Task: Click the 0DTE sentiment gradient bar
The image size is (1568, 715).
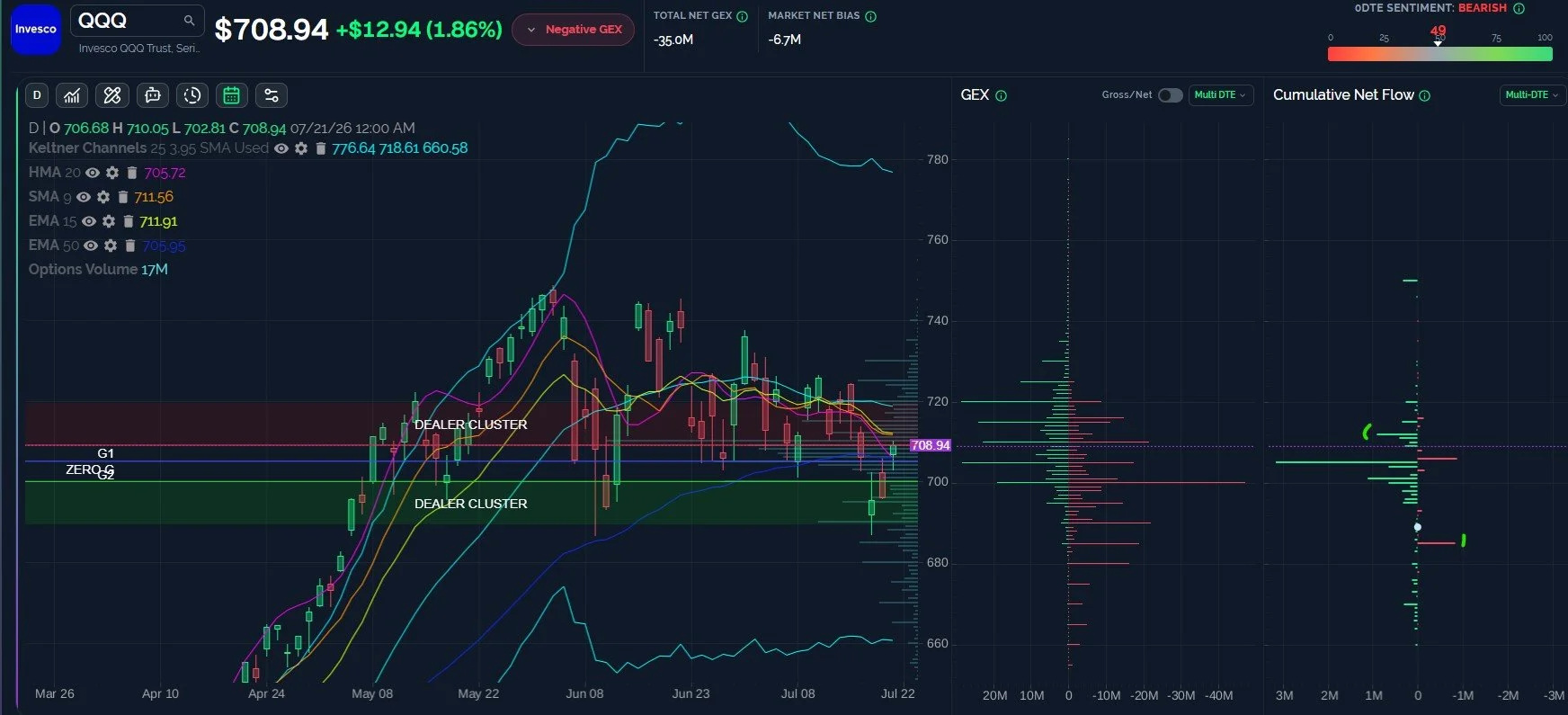Action: 1440,54
